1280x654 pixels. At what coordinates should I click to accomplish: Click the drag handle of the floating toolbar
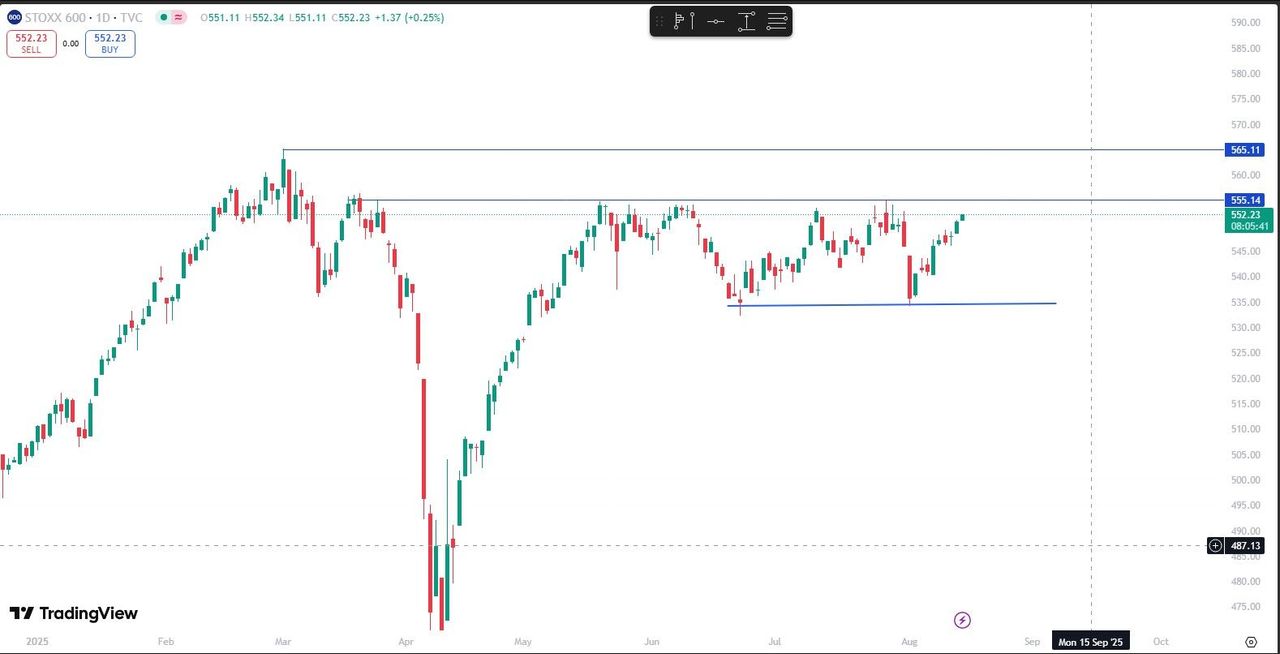[659, 21]
